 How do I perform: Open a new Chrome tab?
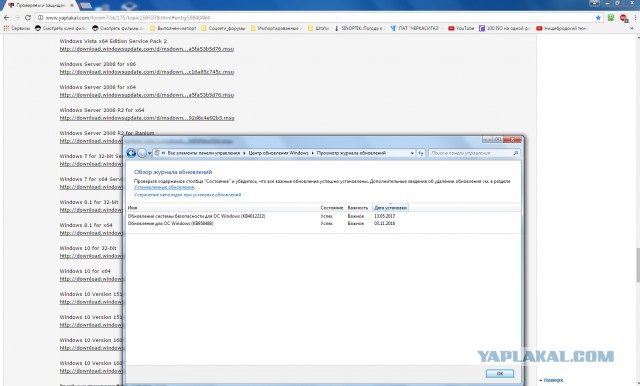tap(86, 5)
